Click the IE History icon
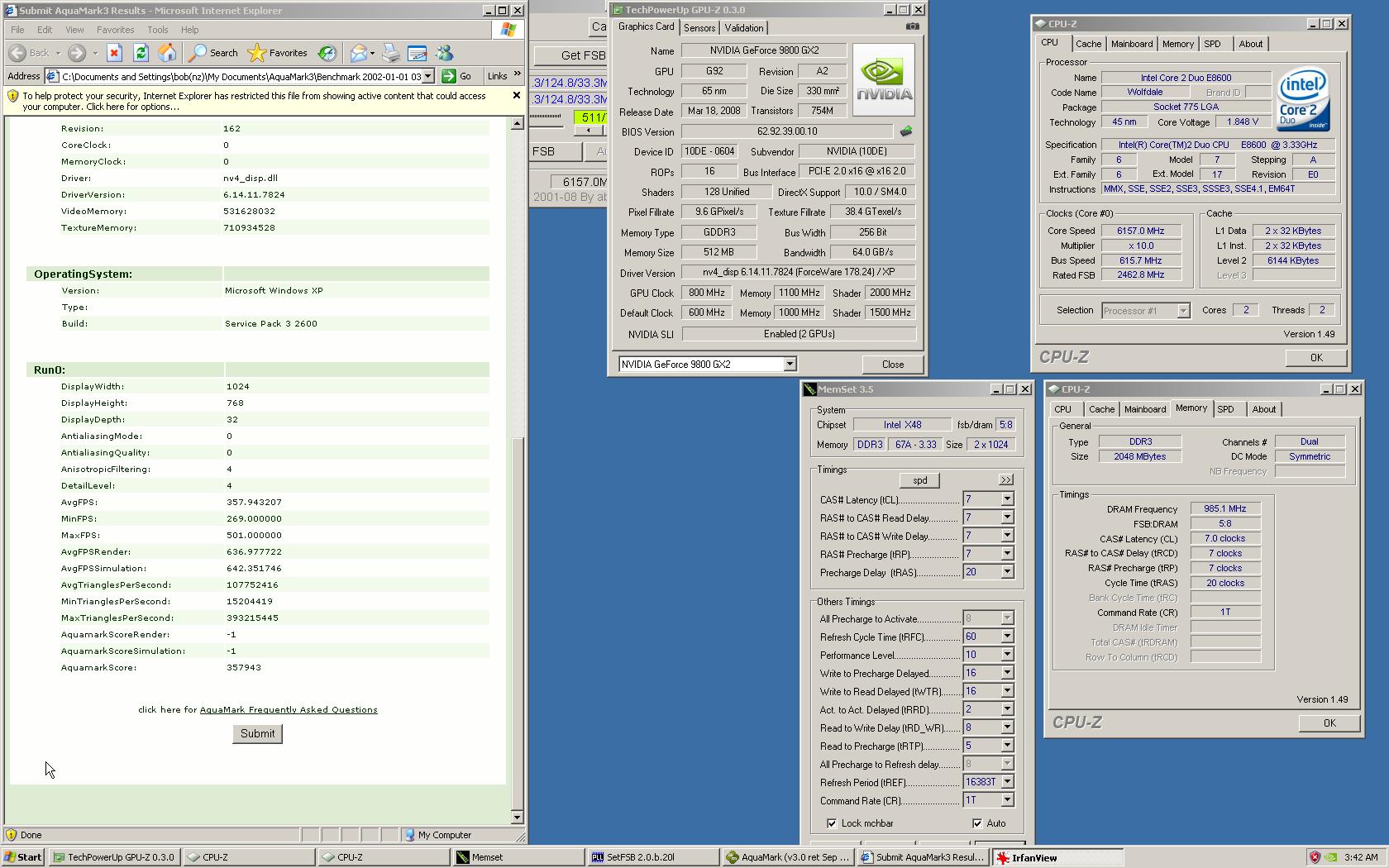The height and width of the screenshot is (868, 1389). [x=327, y=53]
